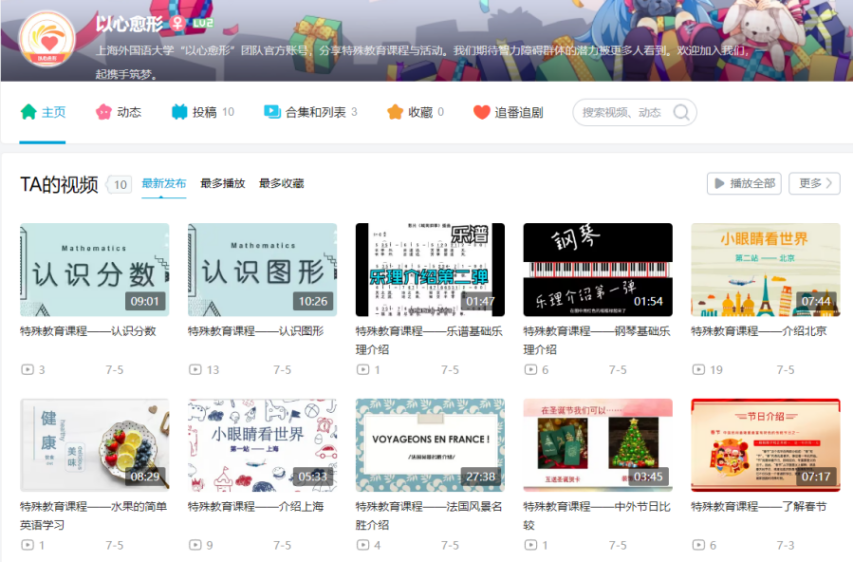The image size is (853, 562).
Task: Open the VOYAGEONS EN FRANCE video thumbnail
Action: pos(430,445)
